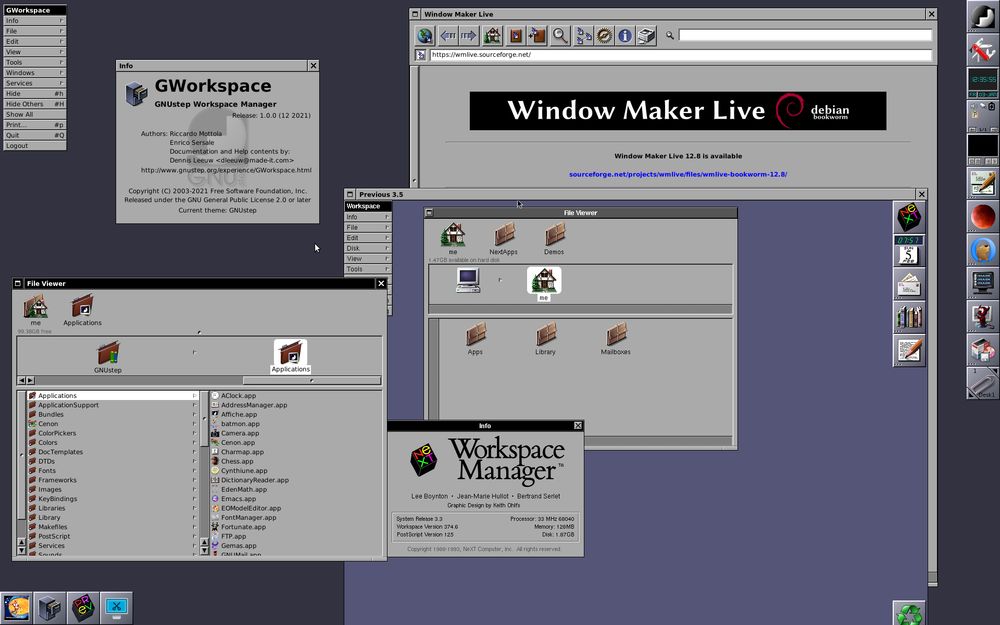Expand the Makefiles folder in left column

(194, 527)
